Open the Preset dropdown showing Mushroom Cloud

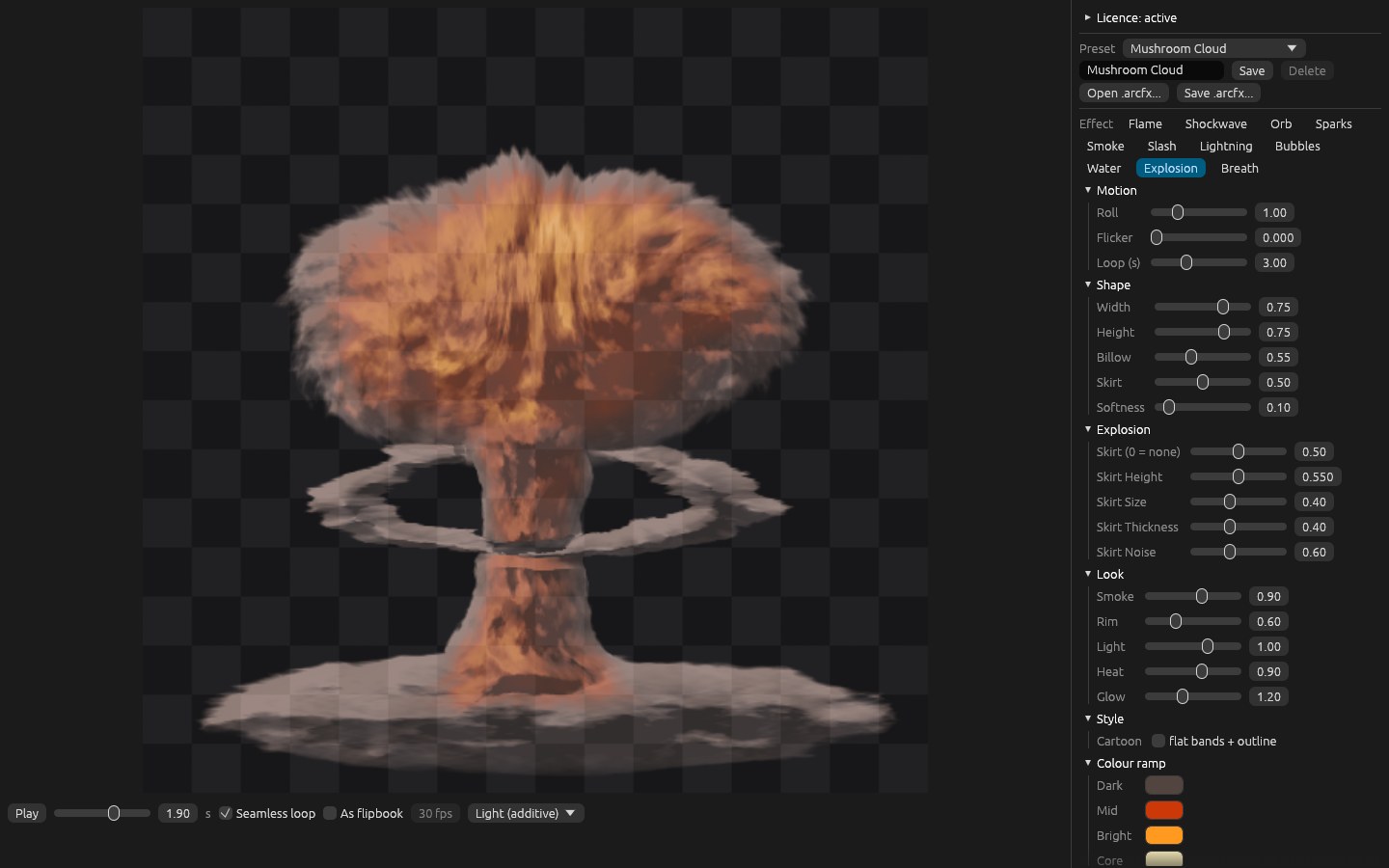point(1213,48)
